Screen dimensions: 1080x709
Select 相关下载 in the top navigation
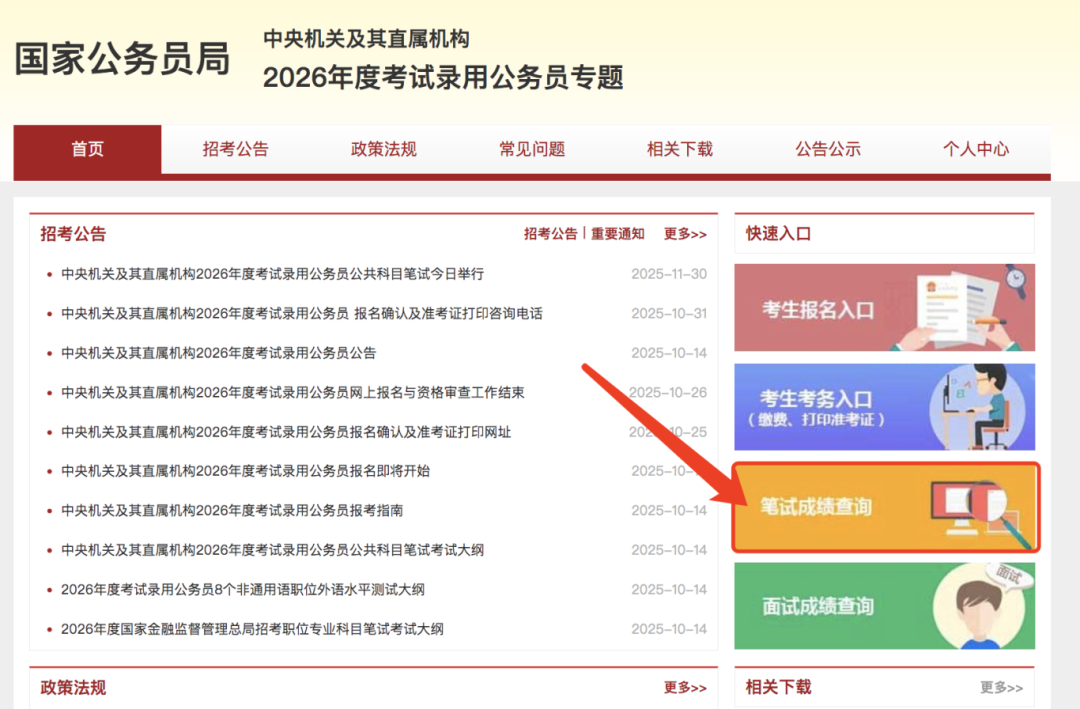pos(680,150)
